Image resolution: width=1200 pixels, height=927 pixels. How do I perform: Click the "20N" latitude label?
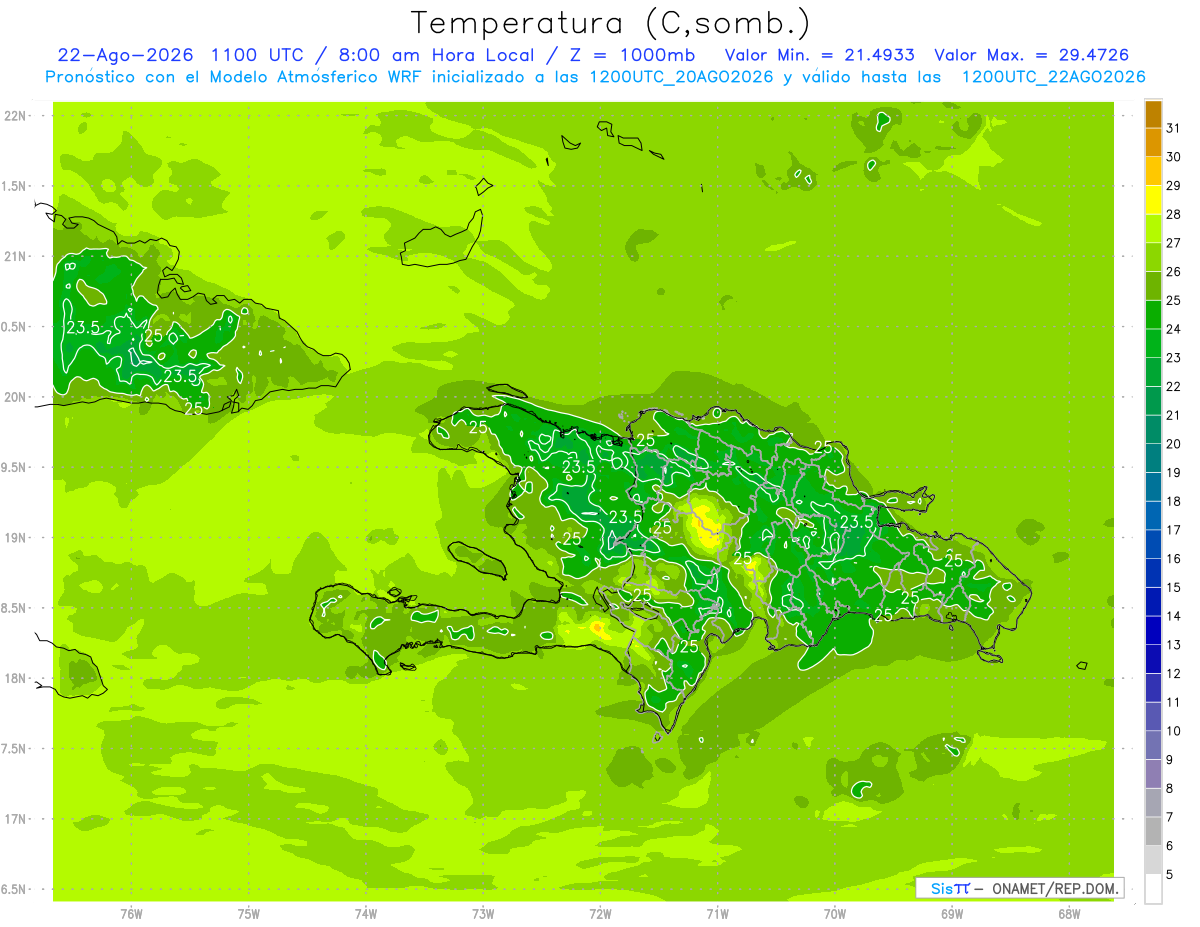[15, 397]
